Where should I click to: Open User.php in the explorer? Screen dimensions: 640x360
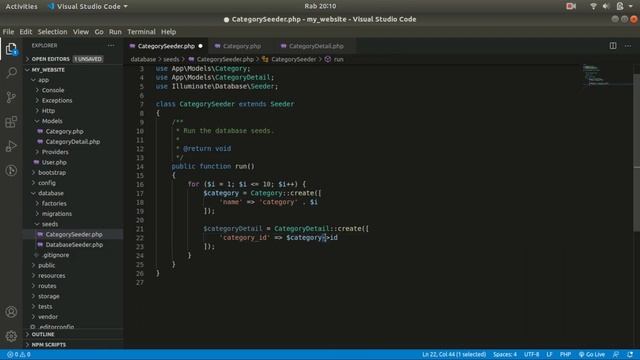point(54,162)
